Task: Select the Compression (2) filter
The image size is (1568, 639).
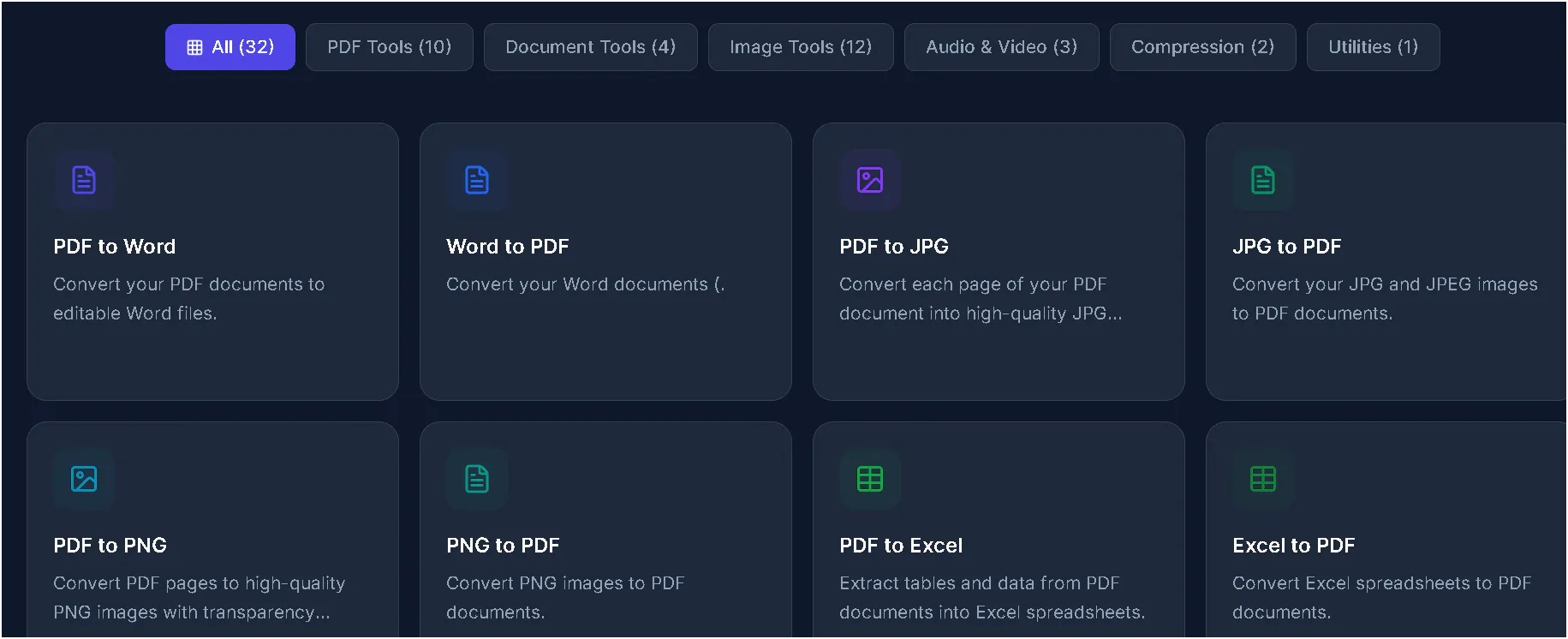Action: click(x=1203, y=47)
